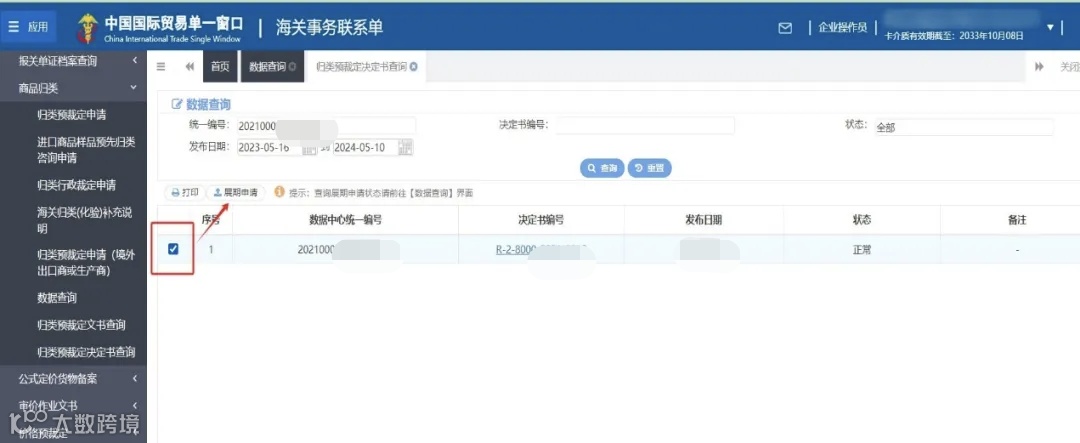This screenshot has height=443, width=1080.
Task: Open decision number link R-2-8000
Action: (541, 250)
